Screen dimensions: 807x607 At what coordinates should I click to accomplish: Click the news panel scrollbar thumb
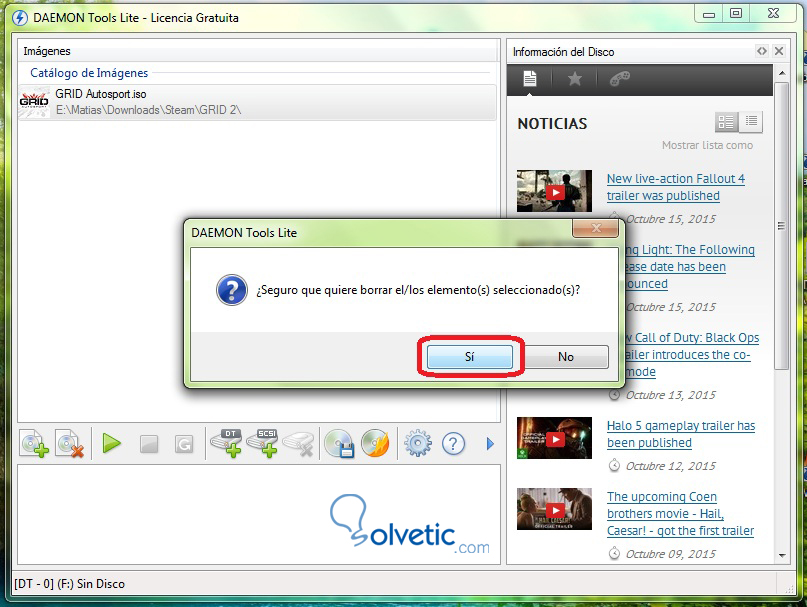(x=782, y=226)
